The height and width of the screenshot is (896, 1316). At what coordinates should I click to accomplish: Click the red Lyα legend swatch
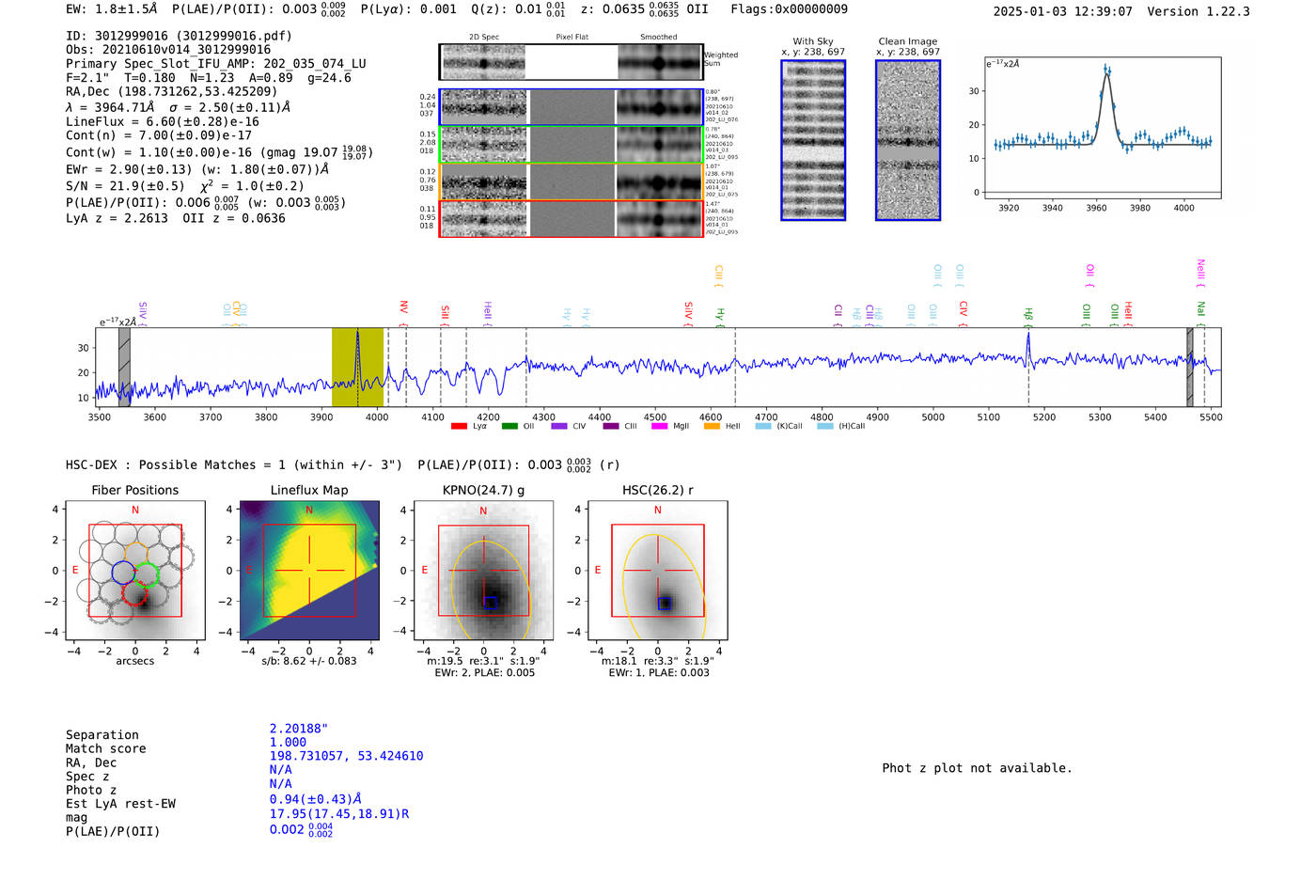point(459,426)
